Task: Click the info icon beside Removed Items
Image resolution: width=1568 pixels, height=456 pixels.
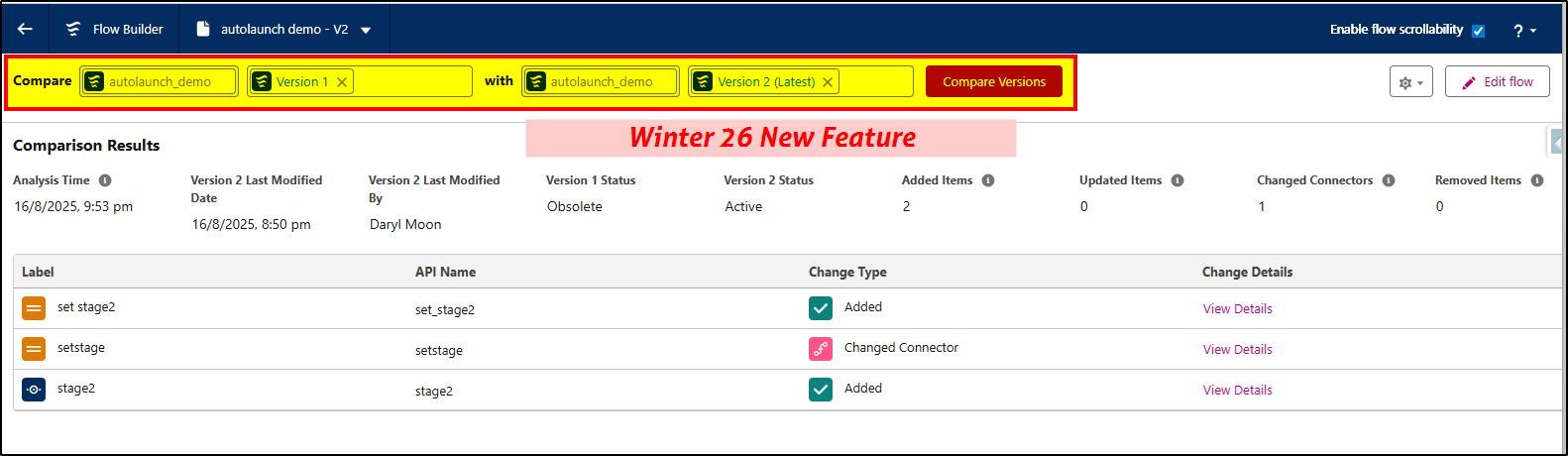Action: tap(1537, 180)
